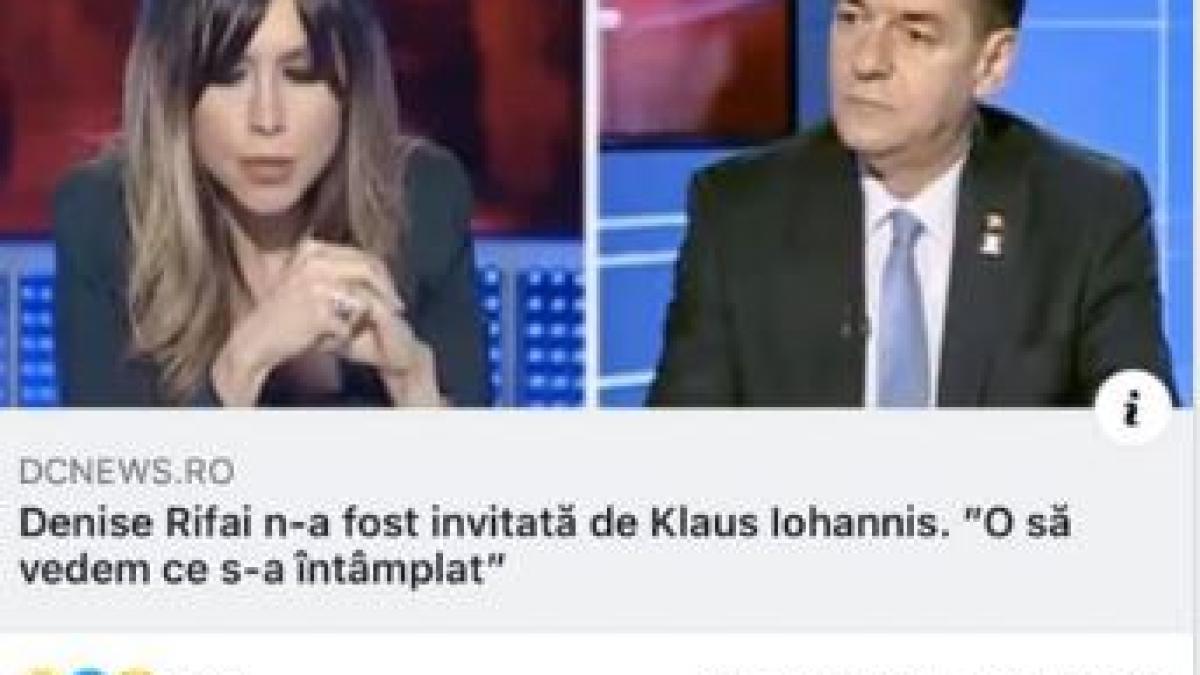
Task: Open the DCNEWS.RO source domain
Action: tap(126, 470)
